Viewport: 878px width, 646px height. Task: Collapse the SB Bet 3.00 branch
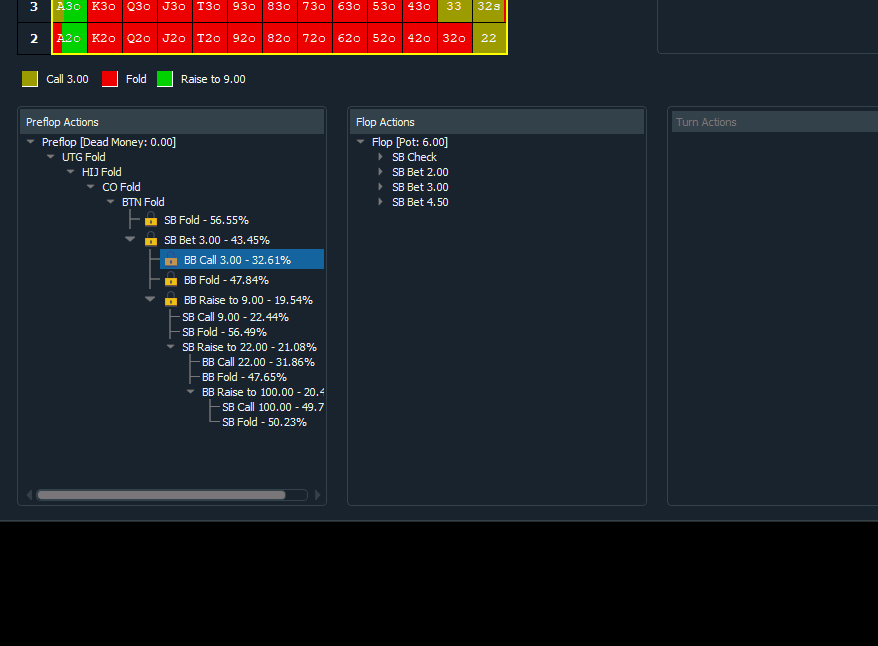[130, 239]
